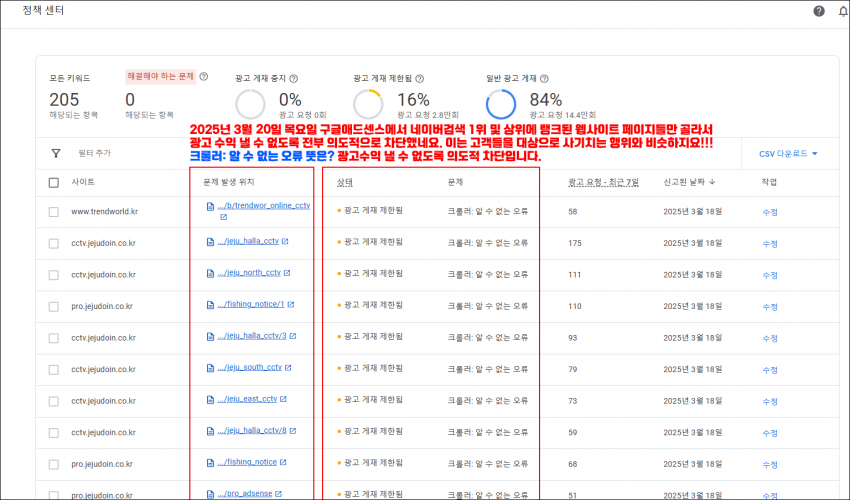Image resolution: width=850 pixels, height=500 pixels.
Task: Click the filter funnel icon
Action: pos(55,153)
